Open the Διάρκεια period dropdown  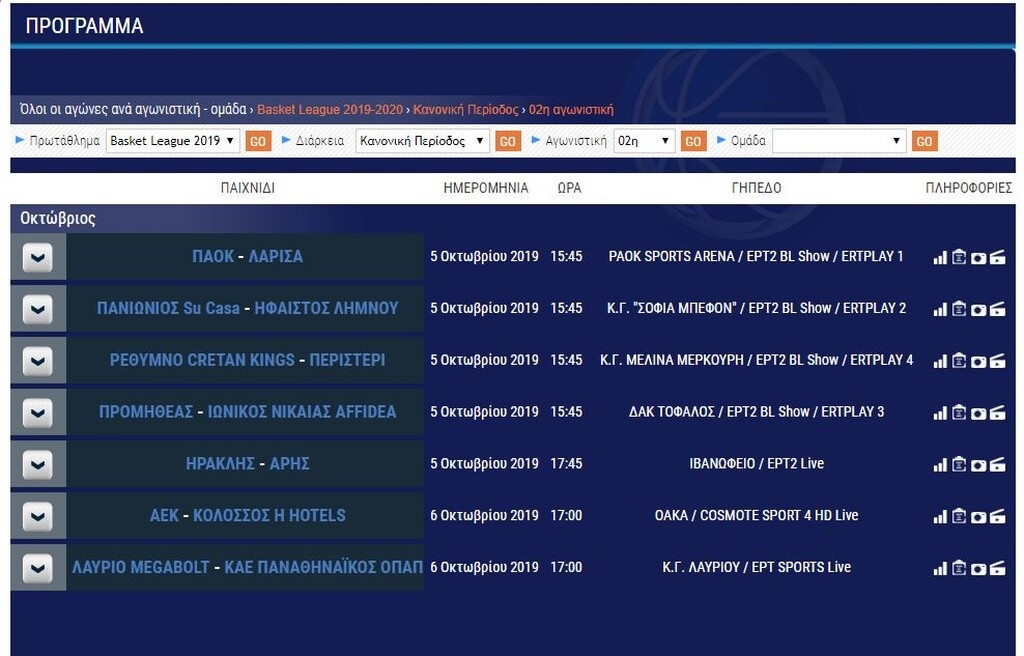pos(422,141)
